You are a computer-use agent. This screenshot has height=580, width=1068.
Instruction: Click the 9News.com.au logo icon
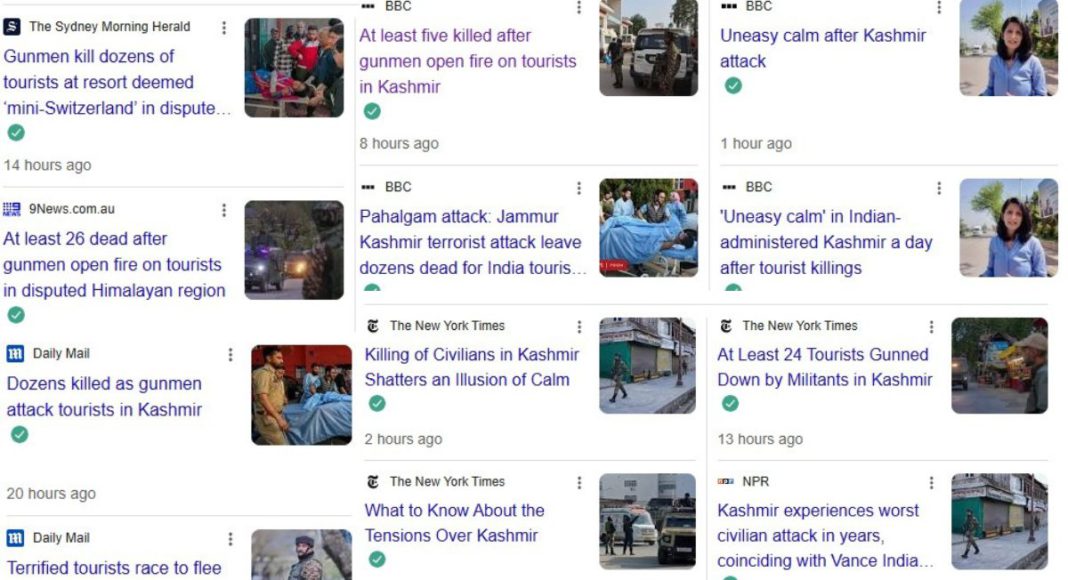click(x=12, y=209)
